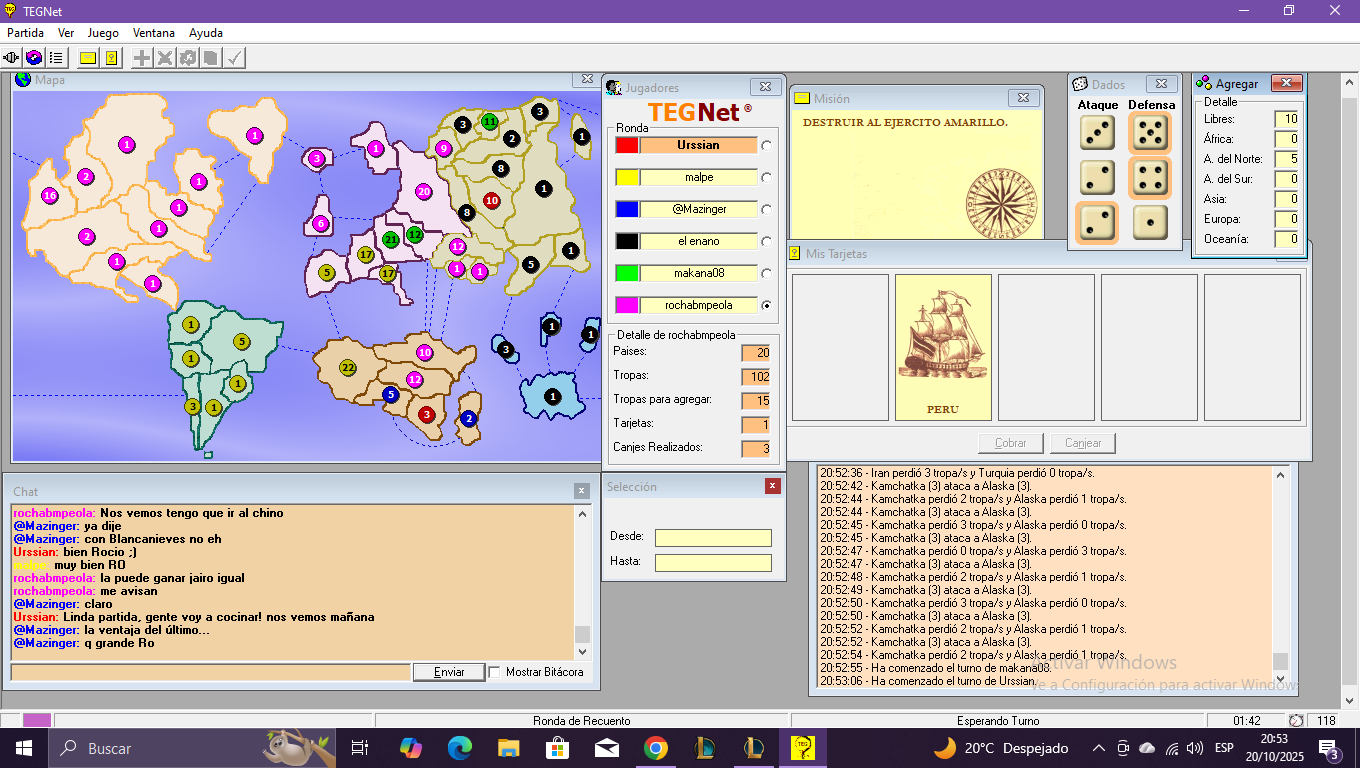This screenshot has width=1360, height=768.
Task: Click the defense die showing one
Action: [x=1150, y=222]
